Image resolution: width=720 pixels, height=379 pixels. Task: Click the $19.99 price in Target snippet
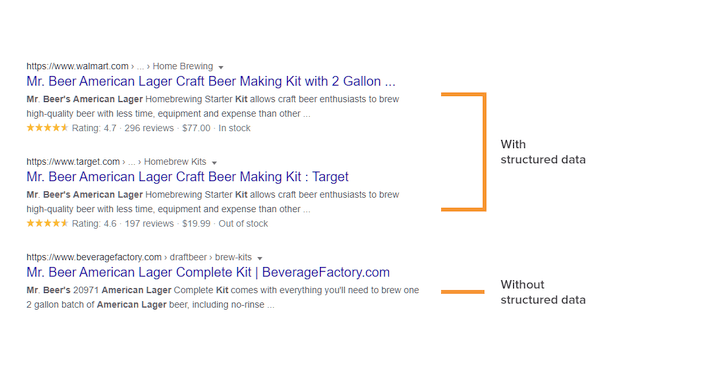(196, 224)
